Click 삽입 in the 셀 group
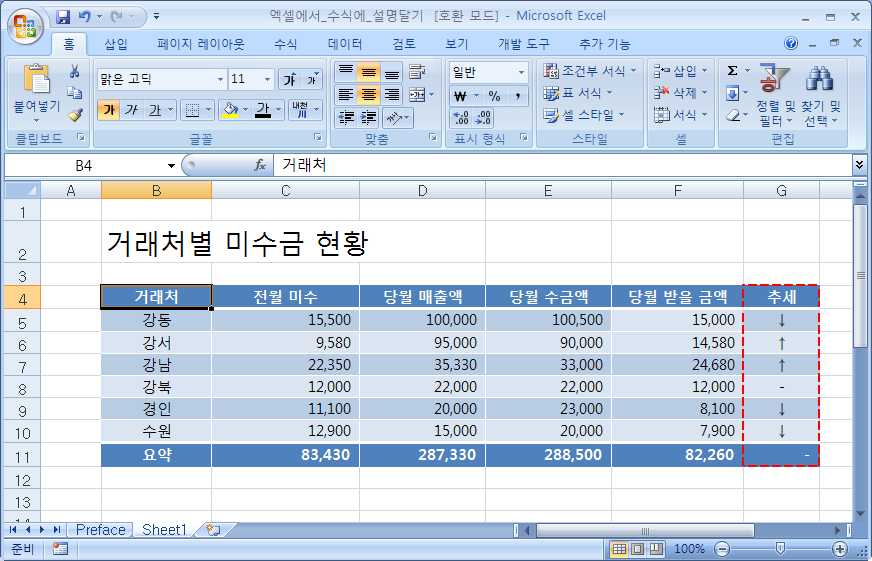 (x=681, y=71)
